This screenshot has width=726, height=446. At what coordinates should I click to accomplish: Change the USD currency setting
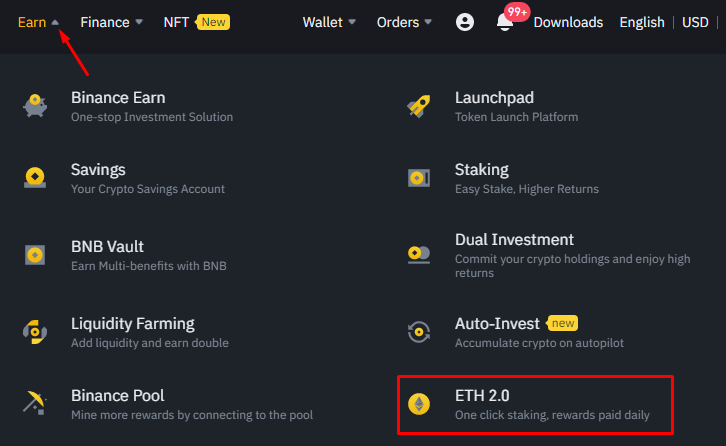pos(695,22)
